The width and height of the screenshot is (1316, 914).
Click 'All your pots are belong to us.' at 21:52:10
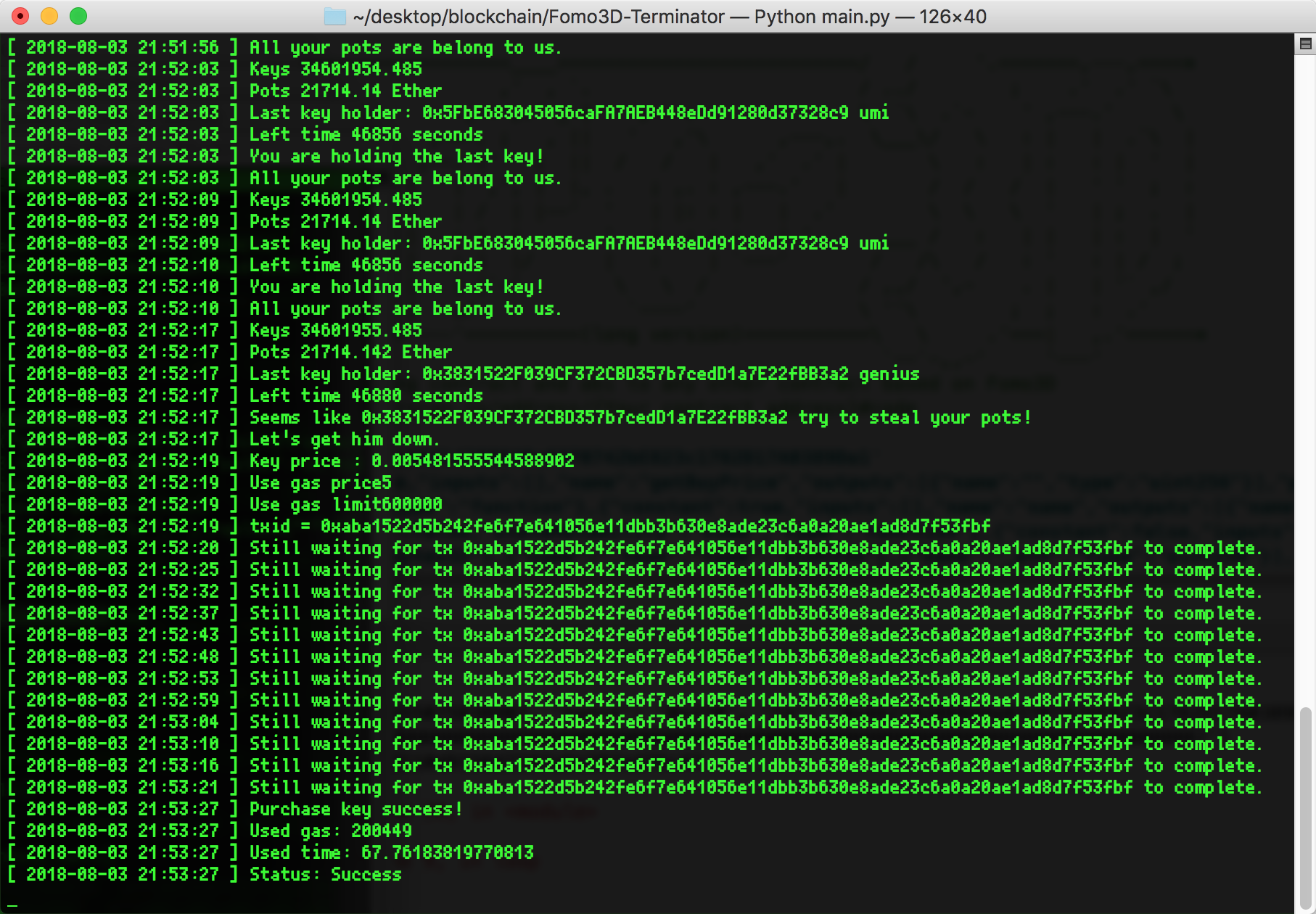pyautogui.click(x=284, y=308)
